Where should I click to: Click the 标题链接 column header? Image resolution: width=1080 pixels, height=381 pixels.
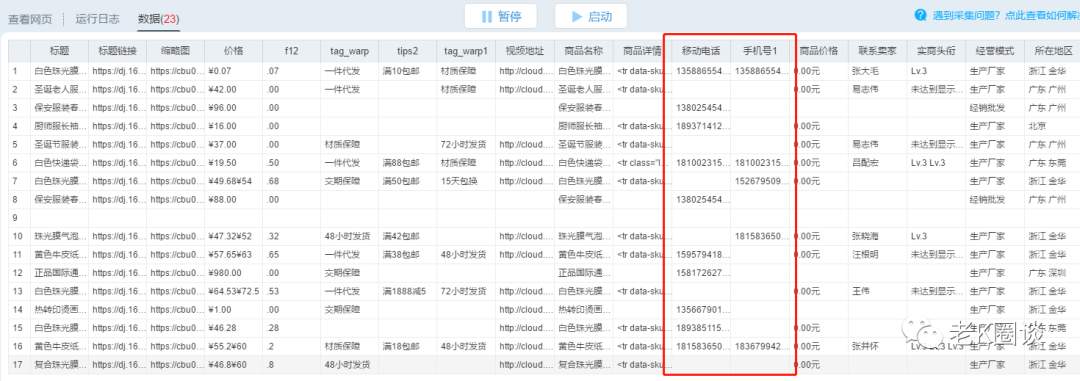[x=118, y=50]
